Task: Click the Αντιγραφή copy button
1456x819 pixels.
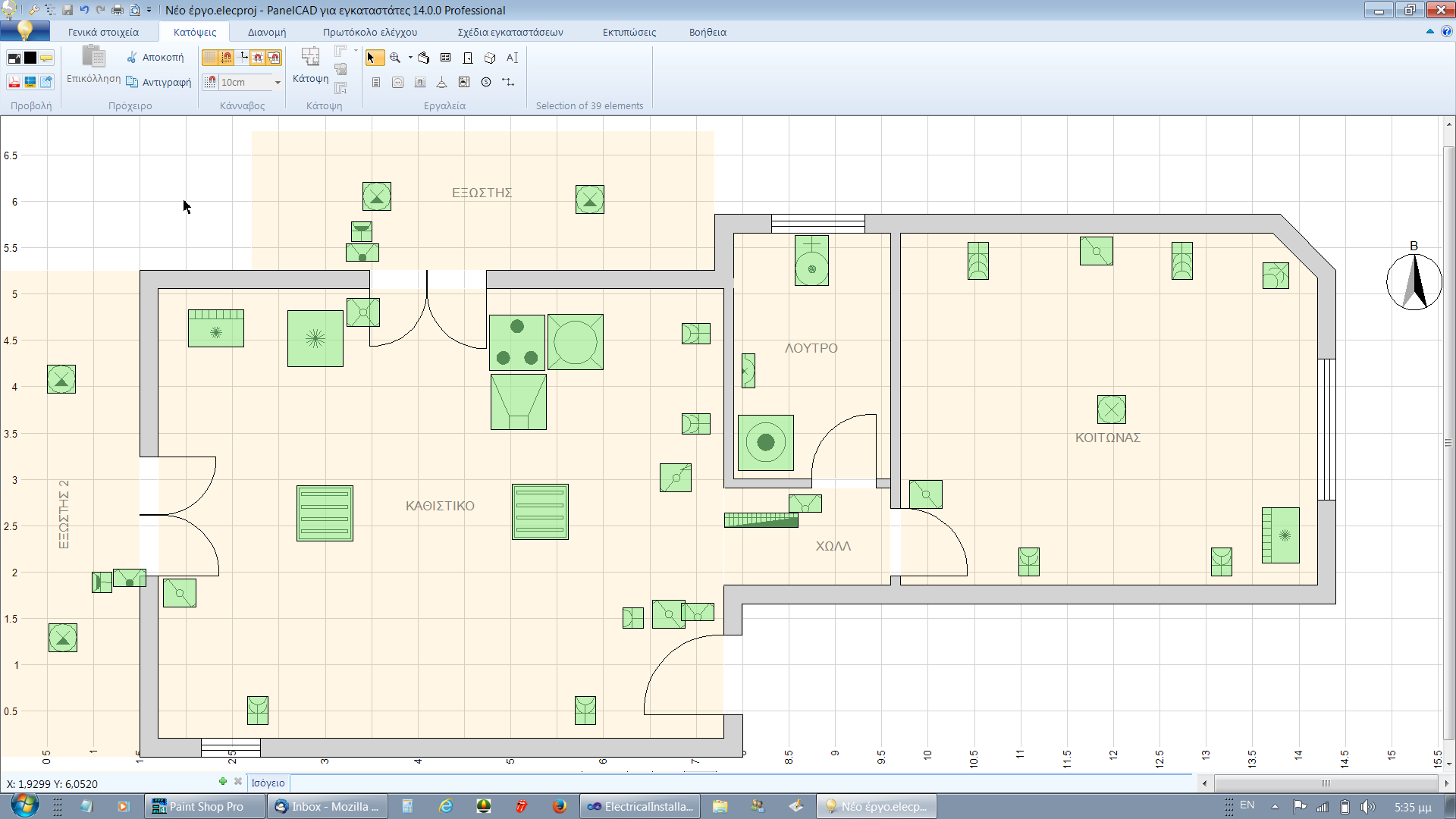Action: coord(158,82)
